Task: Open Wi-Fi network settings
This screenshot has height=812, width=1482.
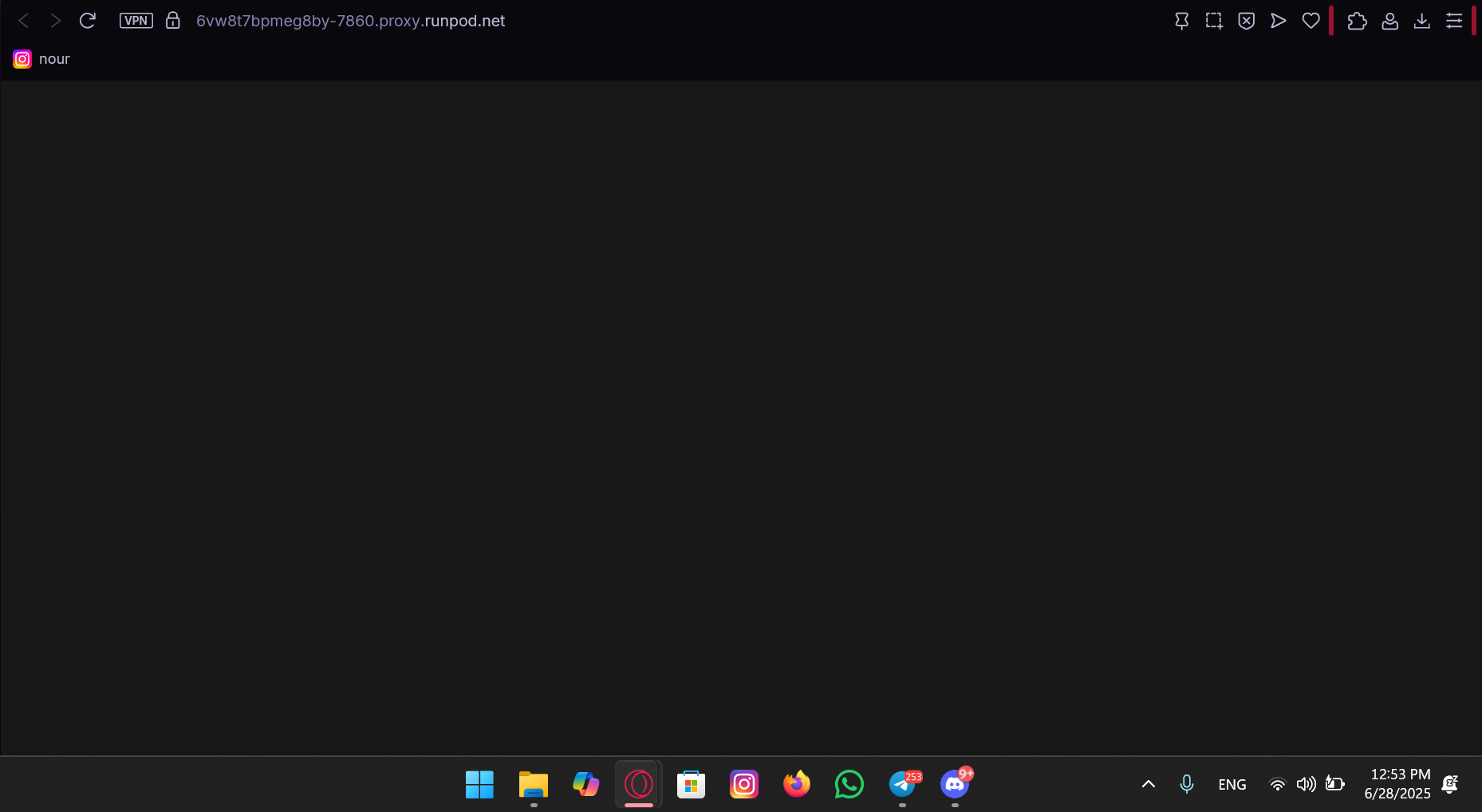Action: [1278, 784]
